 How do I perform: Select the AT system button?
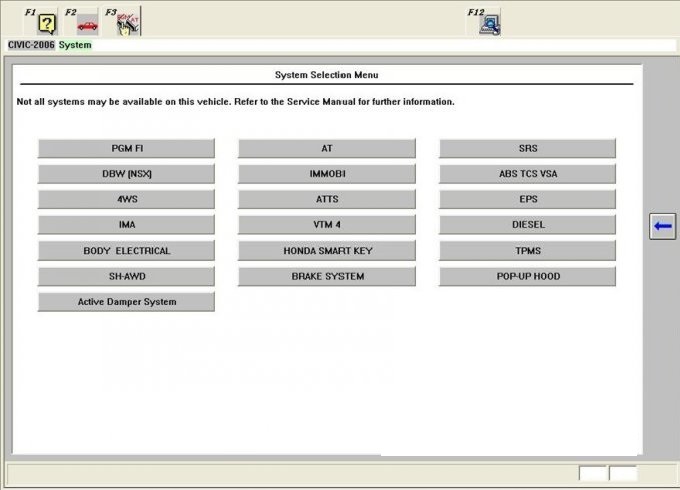pos(327,148)
